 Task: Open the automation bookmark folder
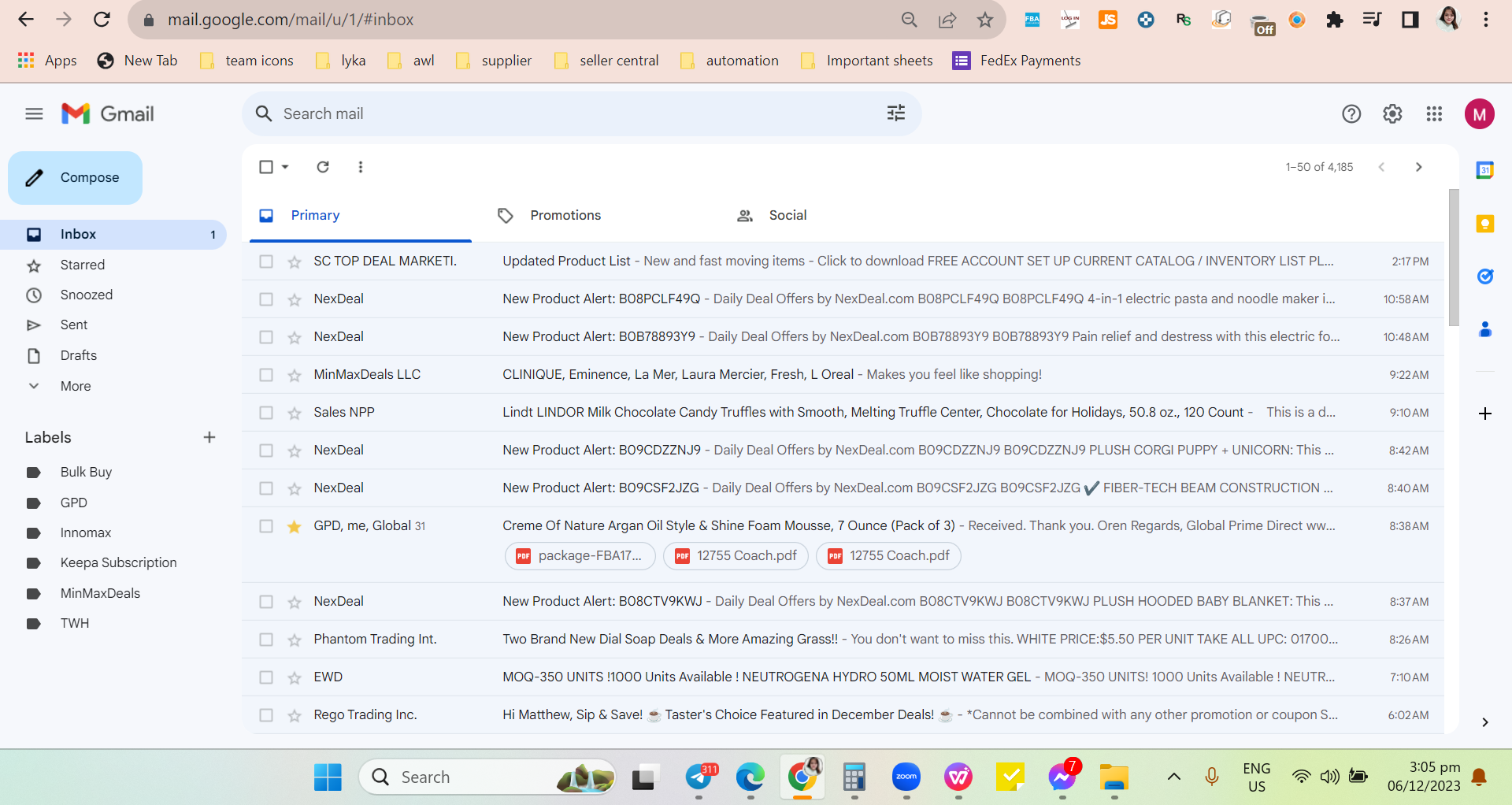[x=729, y=61]
